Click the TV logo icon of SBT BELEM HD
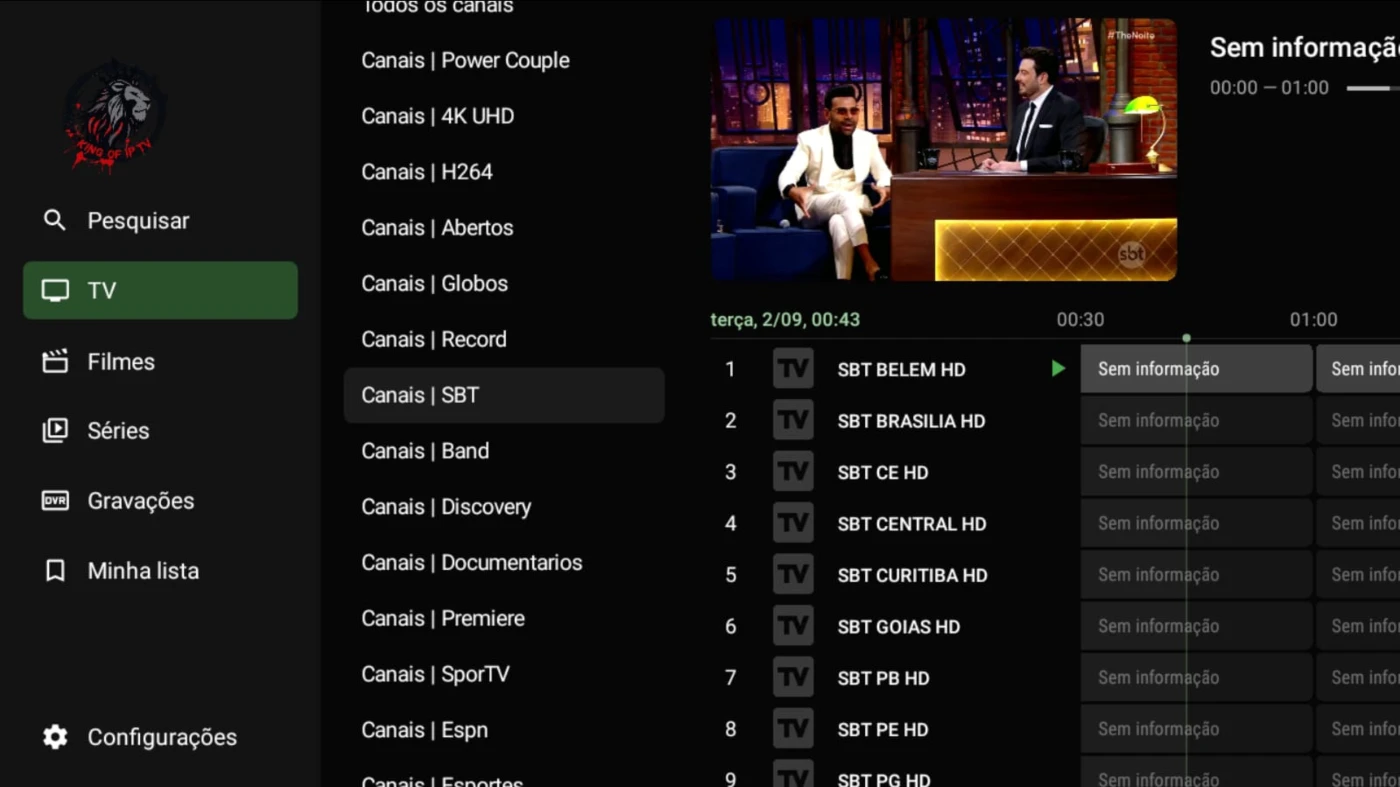Image resolution: width=1400 pixels, height=787 pixels. pyautogui.click(x=793, y=369)
